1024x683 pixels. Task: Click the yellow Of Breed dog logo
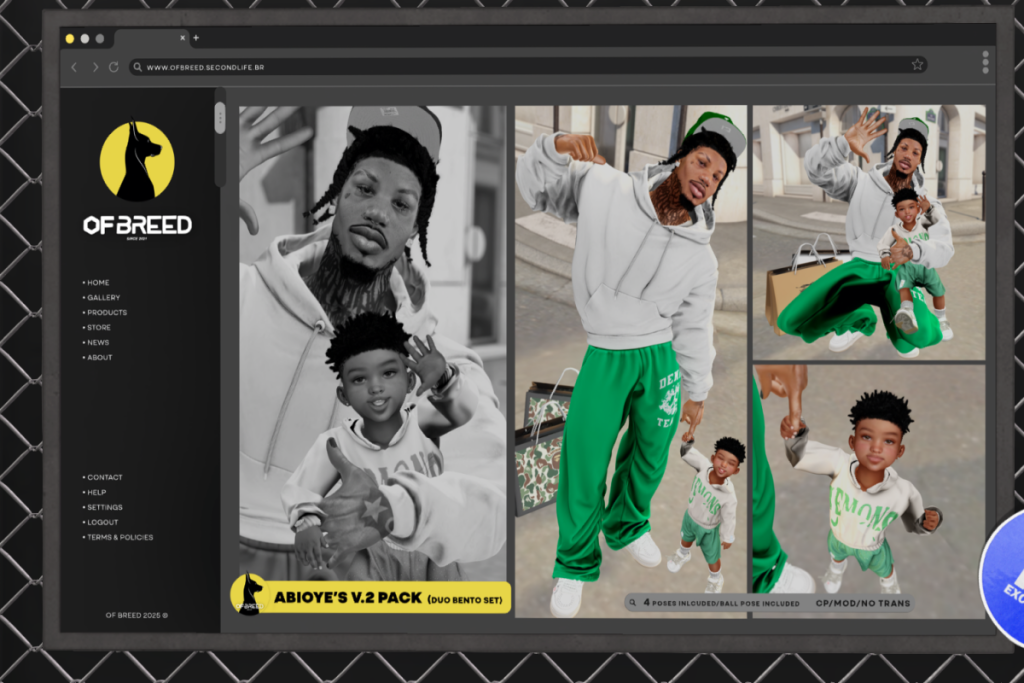(x=137, y=161)
